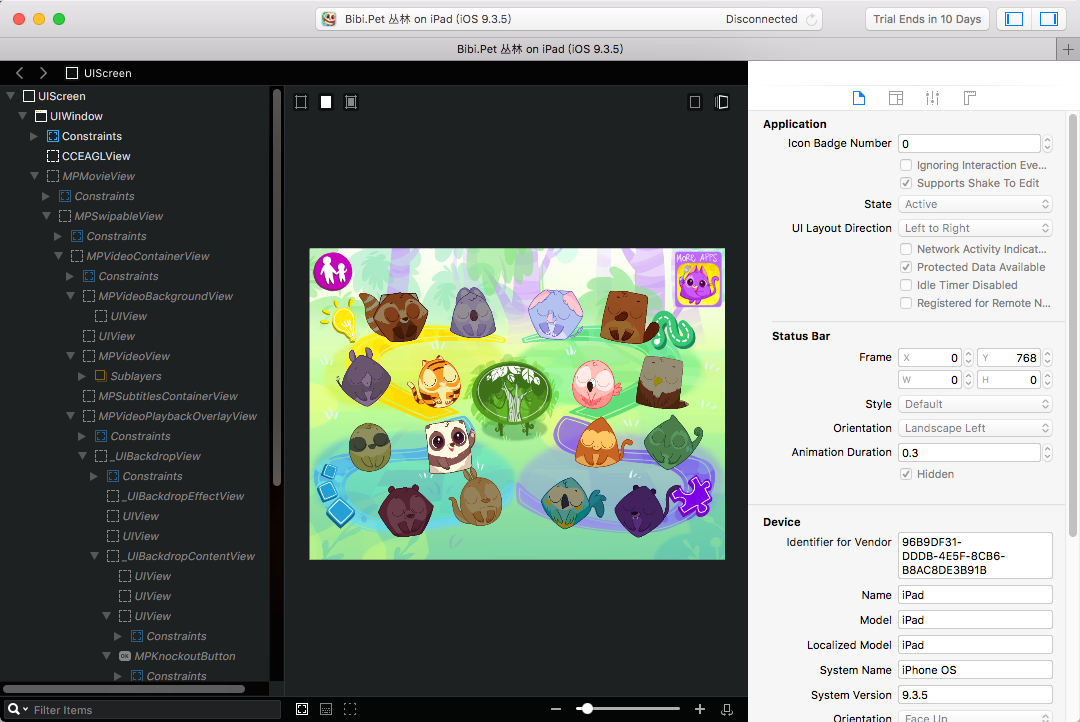Collapse the _UIBackdropContentView node

point(94,556)
